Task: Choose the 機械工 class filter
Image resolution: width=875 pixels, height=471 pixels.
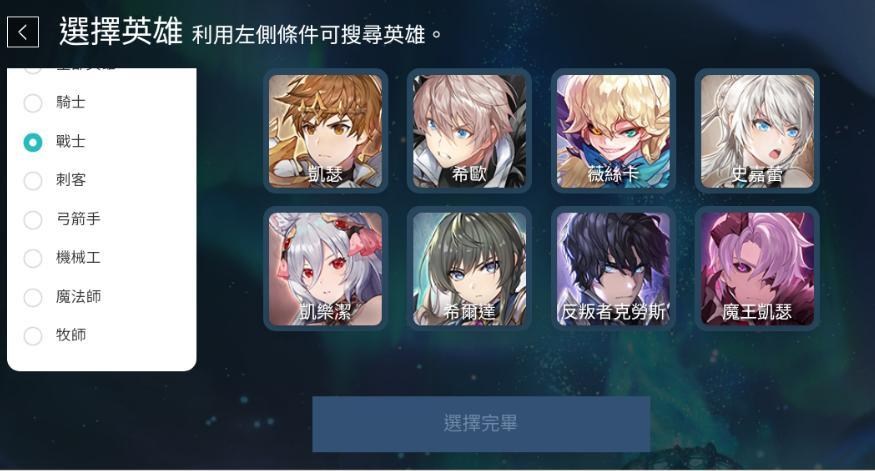Action: click(x=33, y=258)
